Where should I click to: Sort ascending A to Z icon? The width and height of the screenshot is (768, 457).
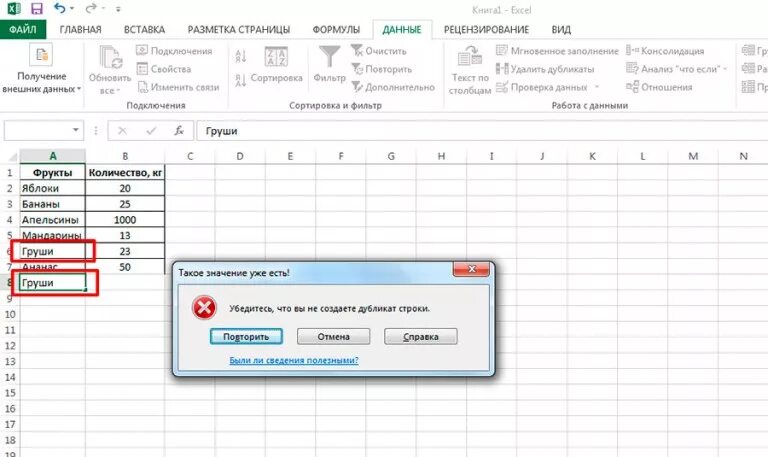(240, 56)
